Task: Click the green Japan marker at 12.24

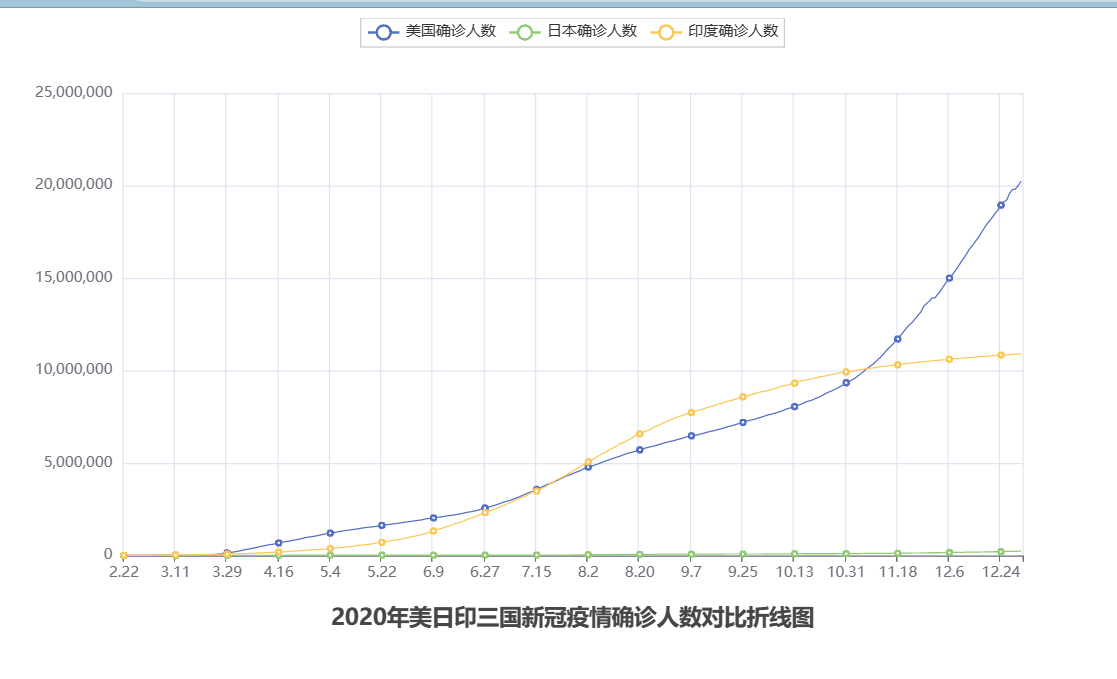Action: [x=1000, y=551]
